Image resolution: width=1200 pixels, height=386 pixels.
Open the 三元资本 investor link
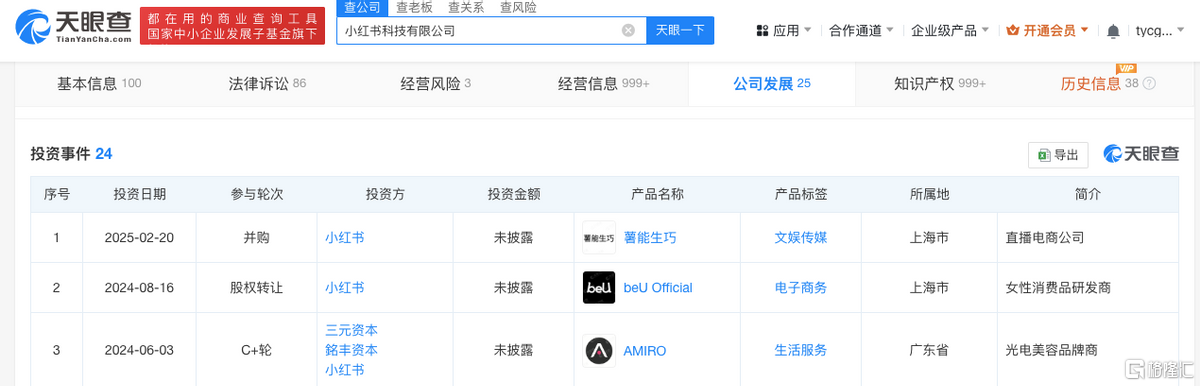[x=352, y=330]
